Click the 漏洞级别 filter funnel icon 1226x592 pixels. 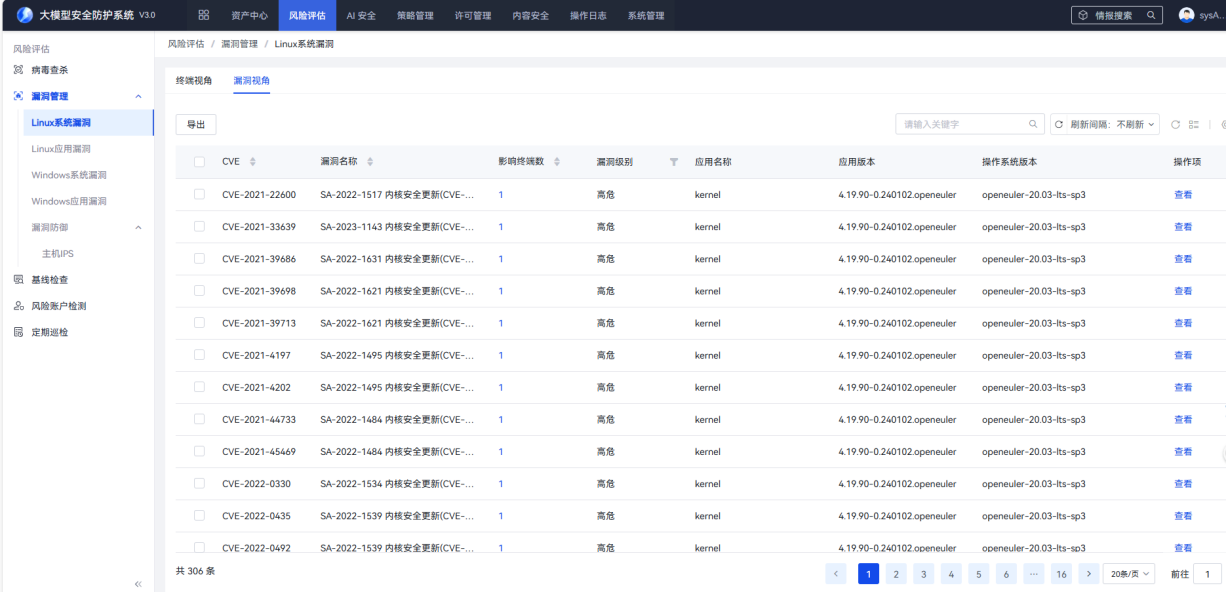tap(673, 162)
